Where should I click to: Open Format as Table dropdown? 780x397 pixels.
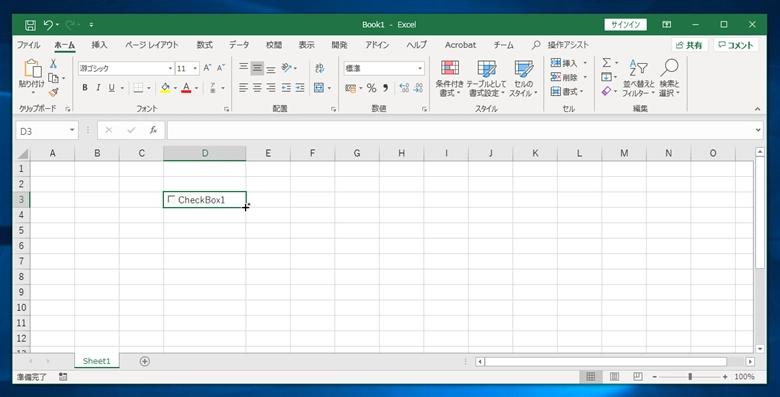pos(486,78)
